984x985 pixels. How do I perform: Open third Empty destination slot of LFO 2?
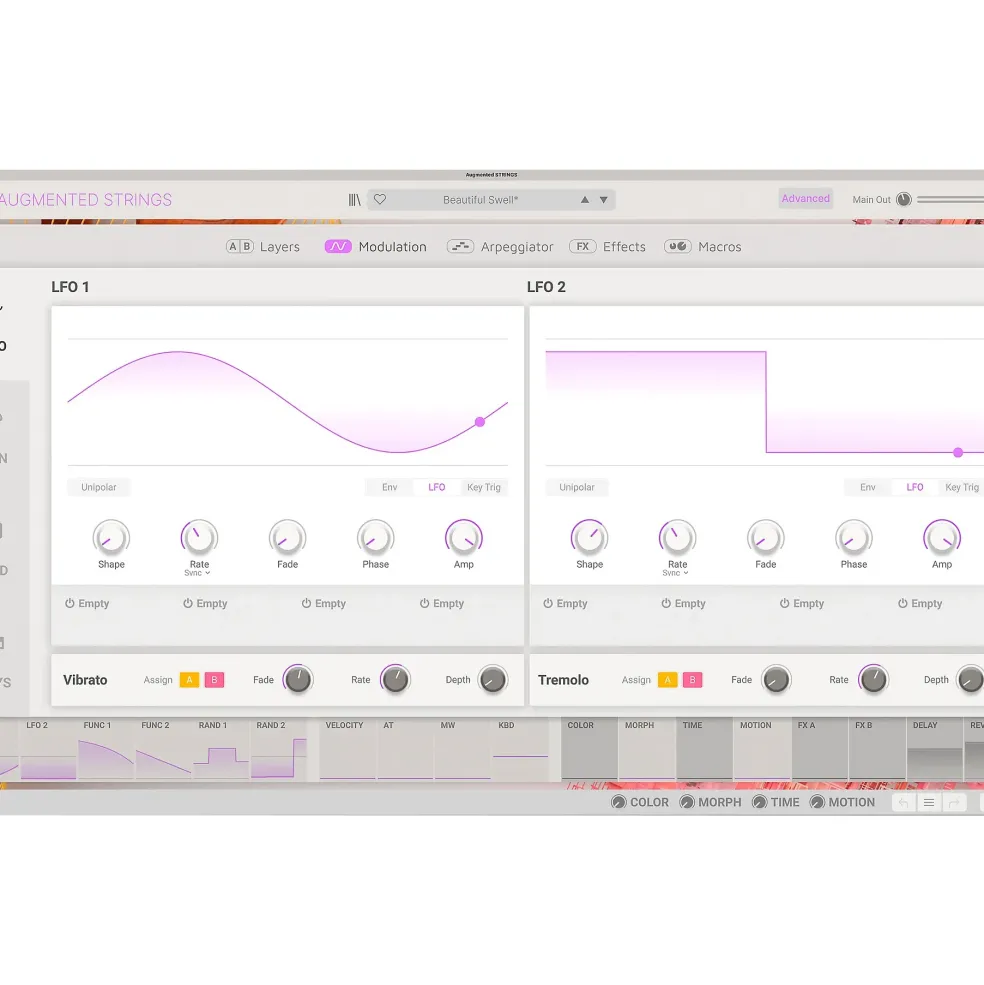(802, 603)
